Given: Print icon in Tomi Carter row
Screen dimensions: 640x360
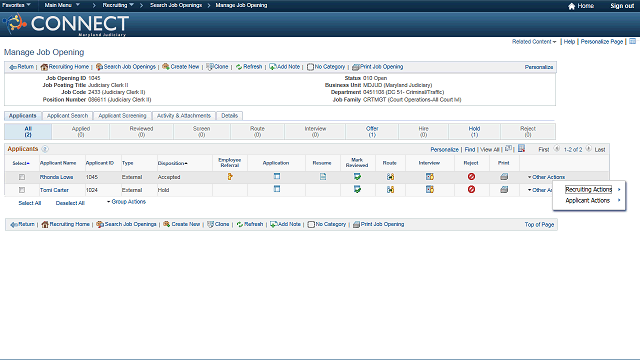Looking at the screenshot, I should tap(504, 189).
